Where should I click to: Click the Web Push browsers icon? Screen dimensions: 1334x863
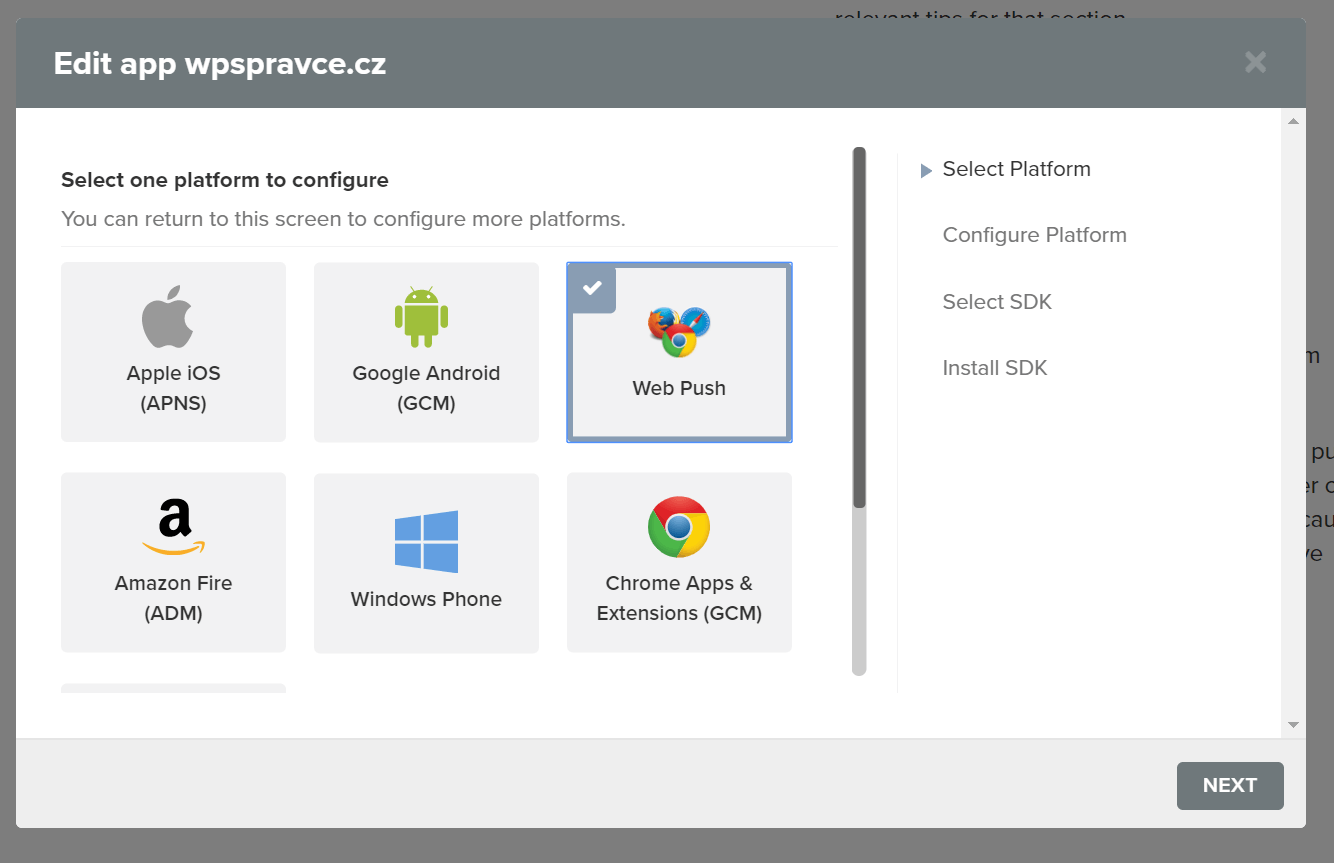[x=679, y=332]
